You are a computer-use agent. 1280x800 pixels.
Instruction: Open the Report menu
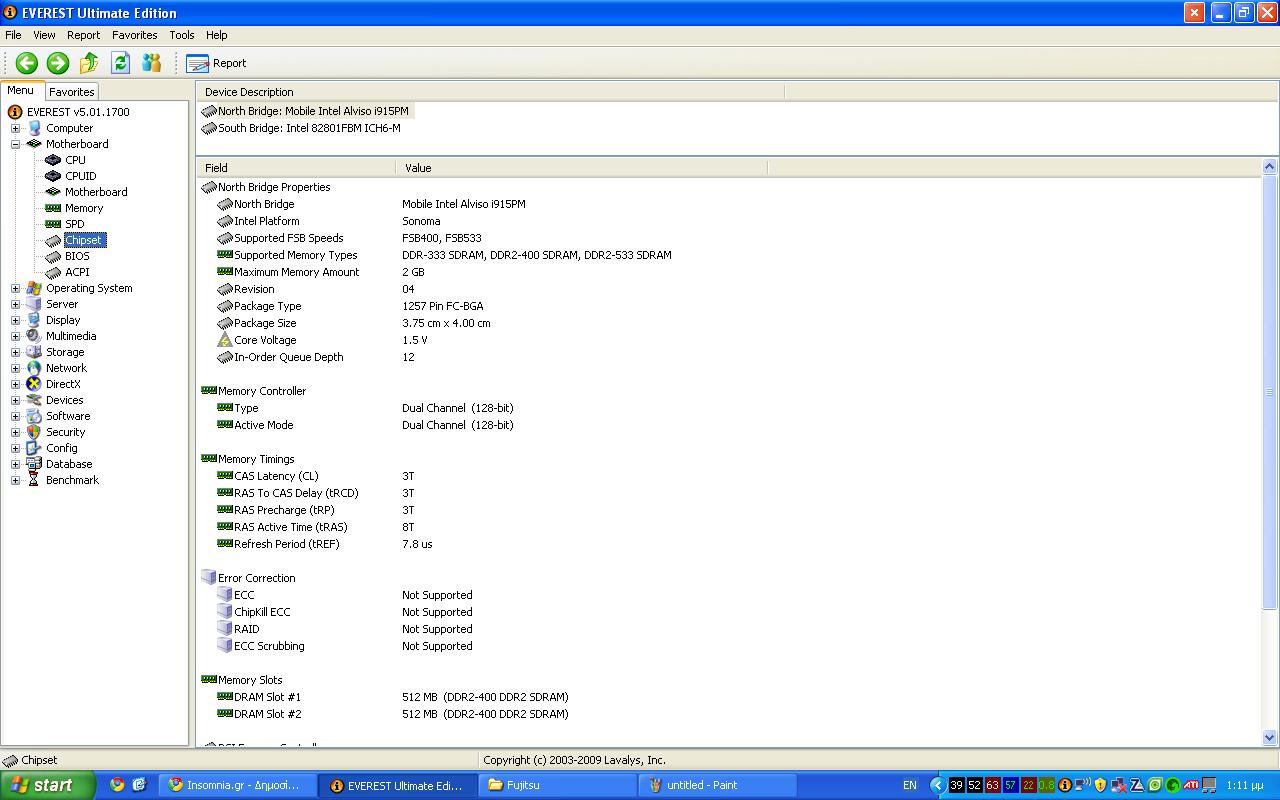tap(84, 35)
